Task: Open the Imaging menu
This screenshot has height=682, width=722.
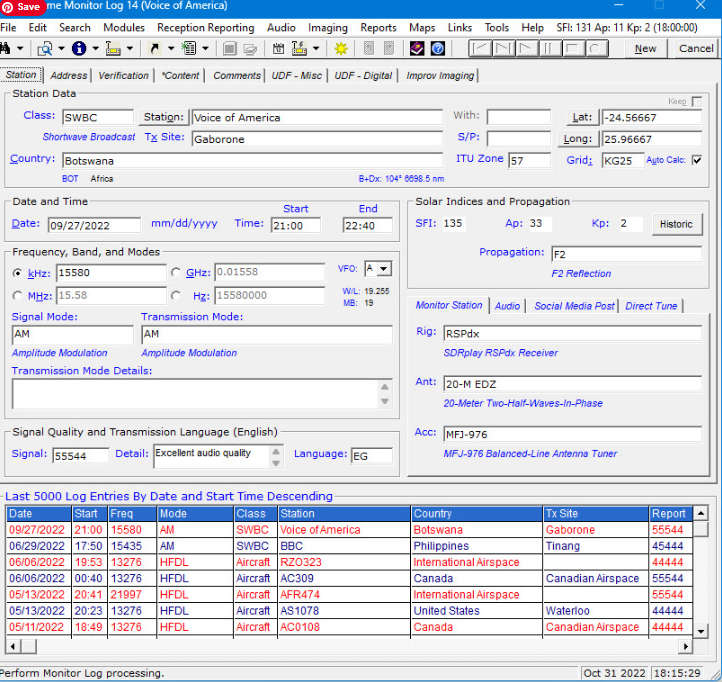Action: [327, 28]
